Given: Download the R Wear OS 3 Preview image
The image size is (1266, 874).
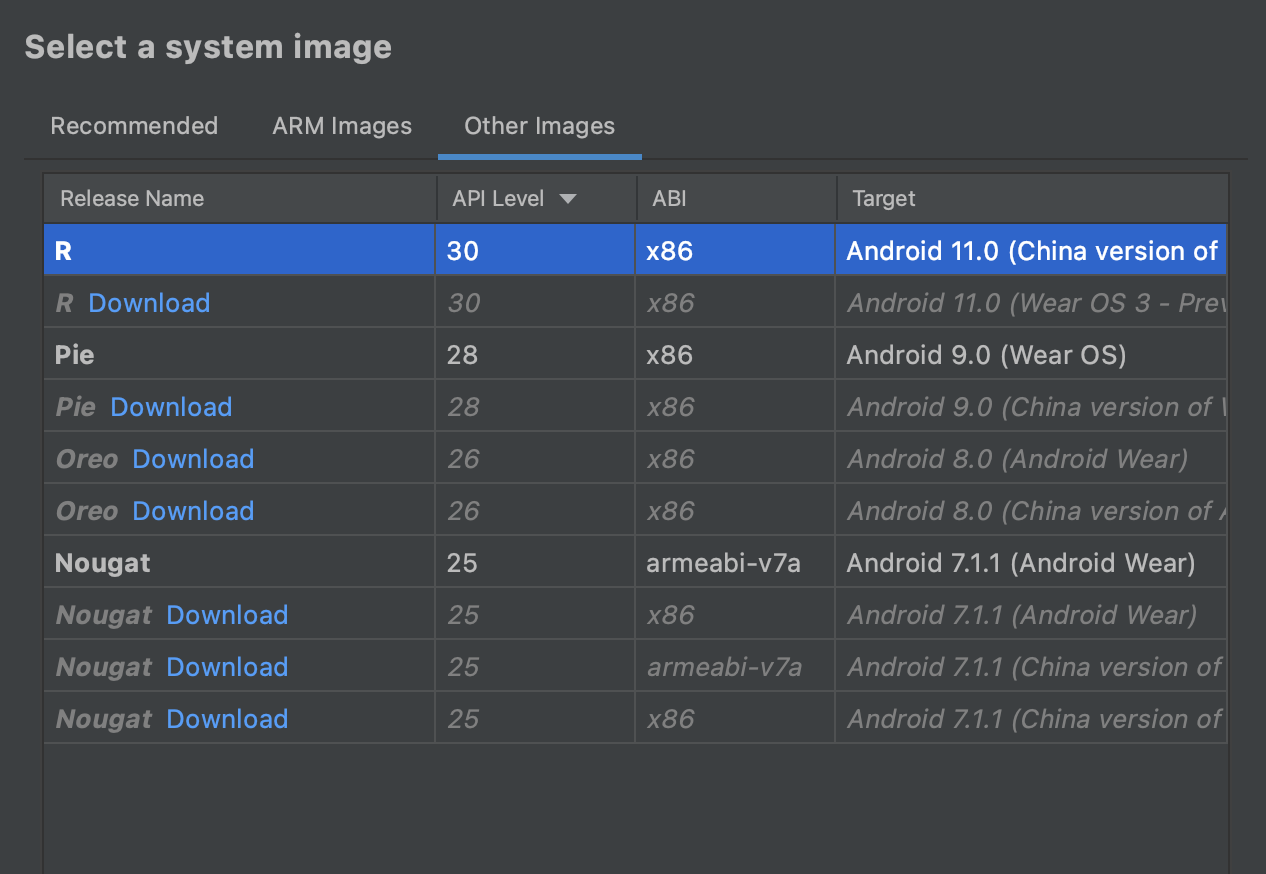Looking at the screenshot, I should 149,303.
